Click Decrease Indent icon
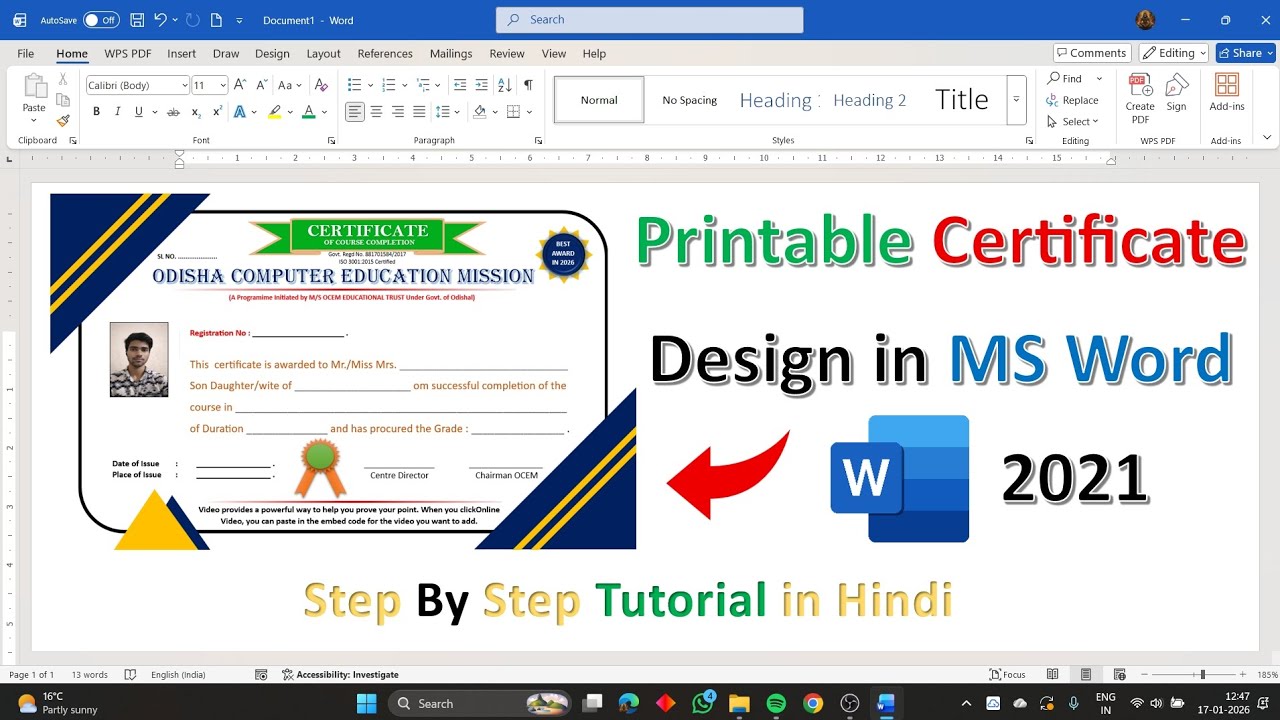This screenshot has height=720, width=1280. [460, 85]
